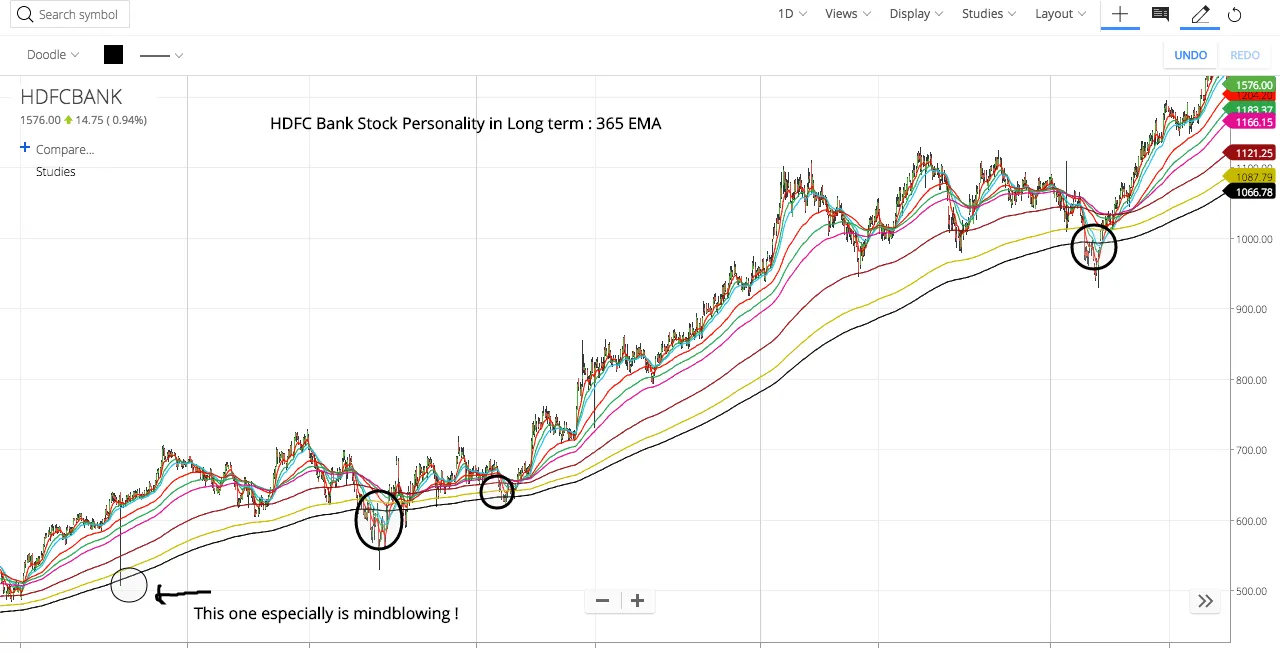Open the Studies menu in the top bar
Screen dimensions: 1280x652
(x=987, y=13)
